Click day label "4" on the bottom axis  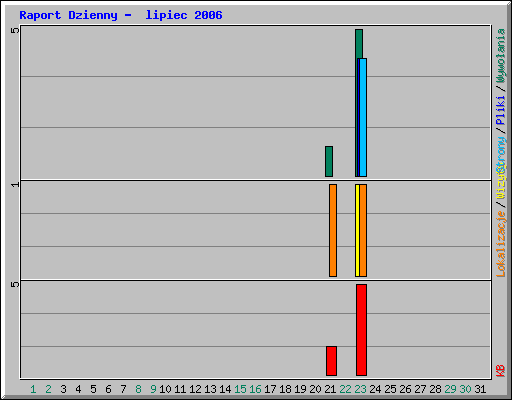pyautogui.click(x=78, y=389)
